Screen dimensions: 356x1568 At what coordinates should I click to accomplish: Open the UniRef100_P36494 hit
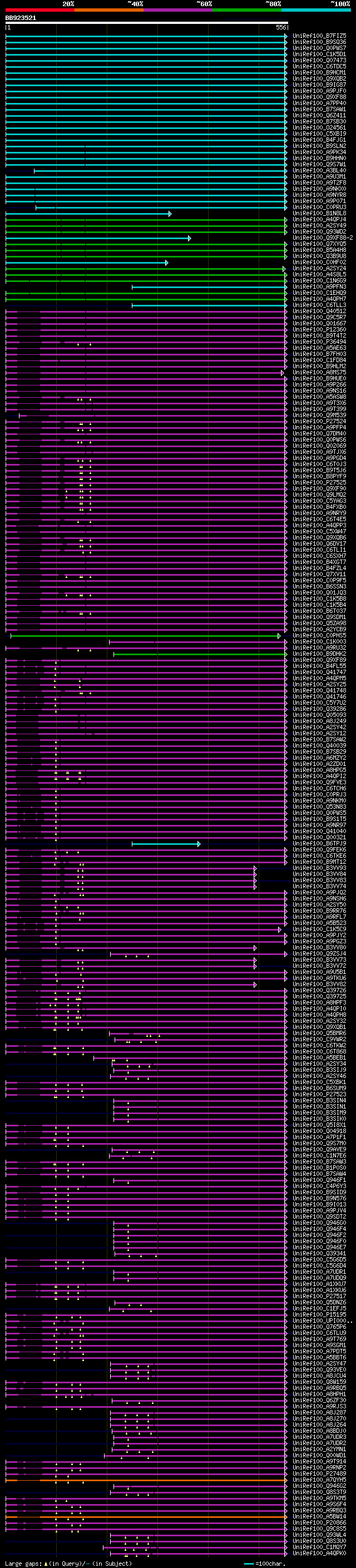coord(319,342)
